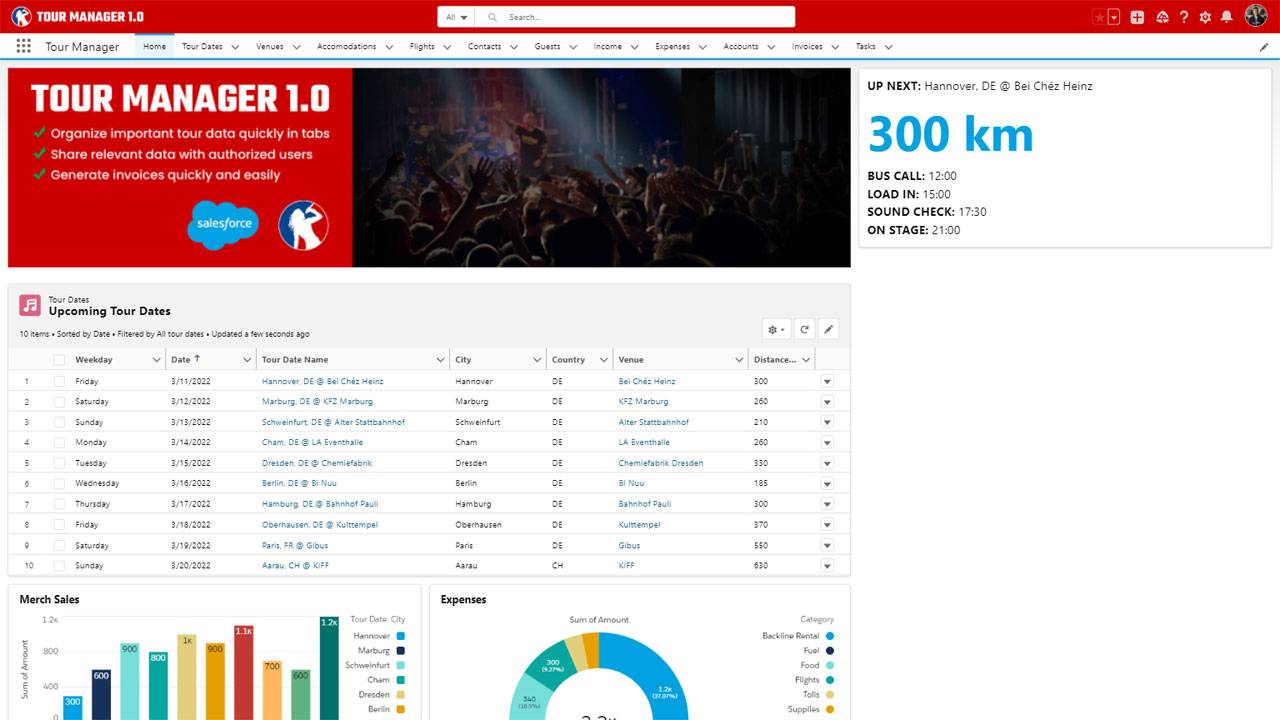This screenshot has width=1280, height=720.
Task: Select the checkbox for the Dresden row
Action: coord(59,463)
